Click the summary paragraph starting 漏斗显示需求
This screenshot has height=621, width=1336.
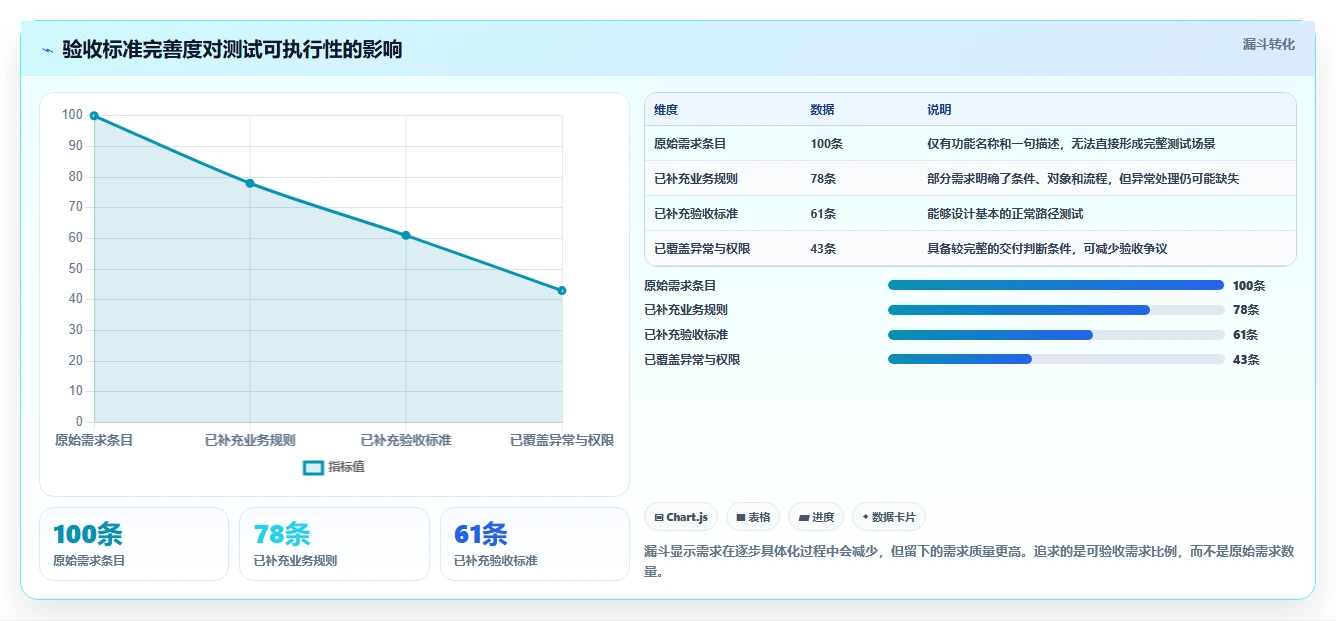970,561
